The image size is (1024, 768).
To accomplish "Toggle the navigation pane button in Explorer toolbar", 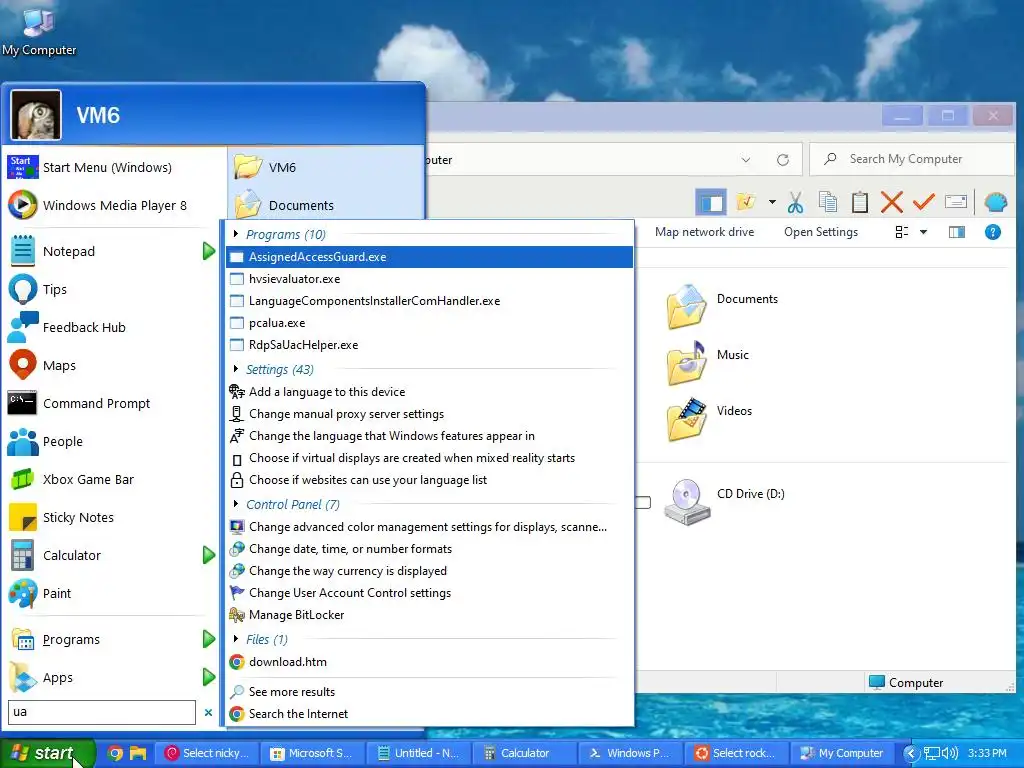I will point(711,202).
